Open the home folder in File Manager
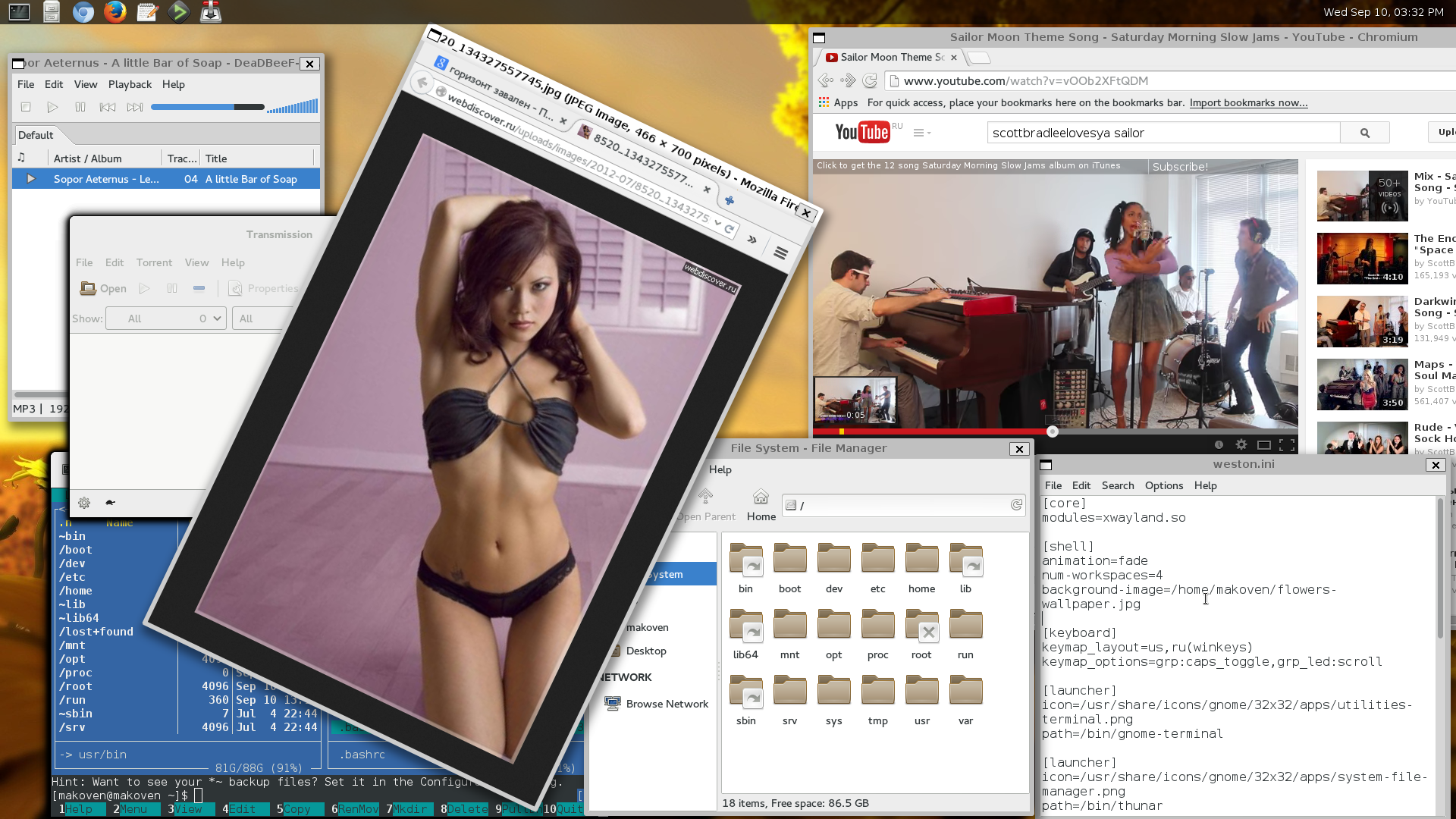The width and height of the screenshot is (1456, 819). click(x=921, y=569)
